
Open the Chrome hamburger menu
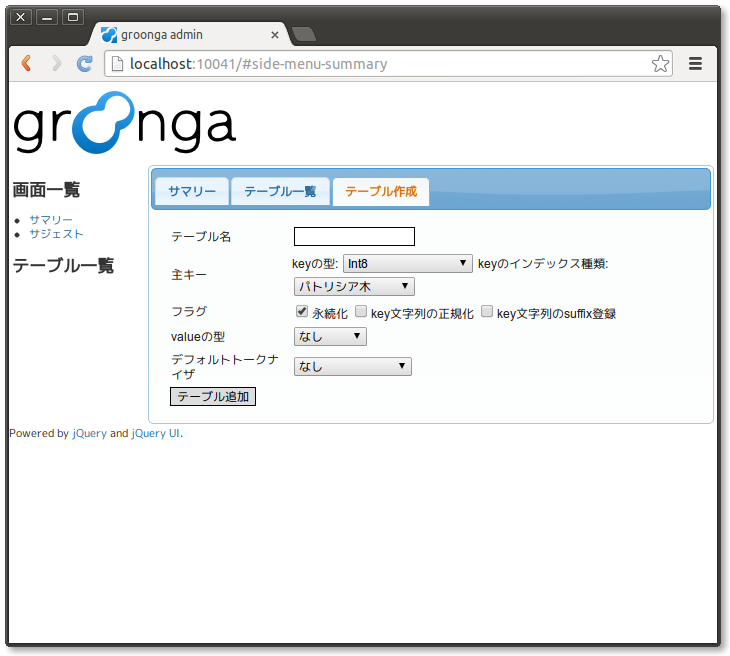(695, 64)
